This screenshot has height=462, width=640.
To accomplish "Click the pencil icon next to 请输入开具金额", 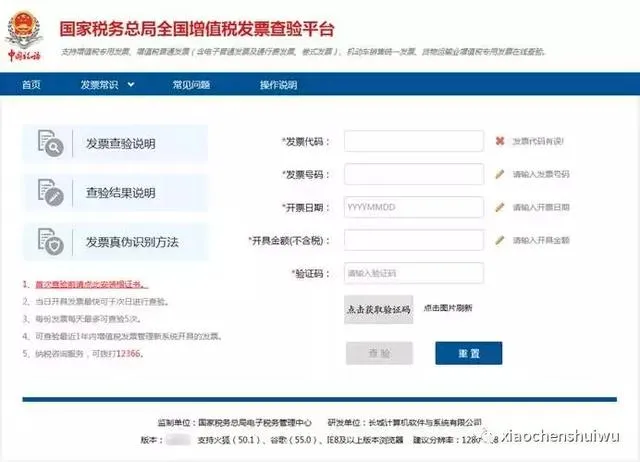I will pos(500,240).
